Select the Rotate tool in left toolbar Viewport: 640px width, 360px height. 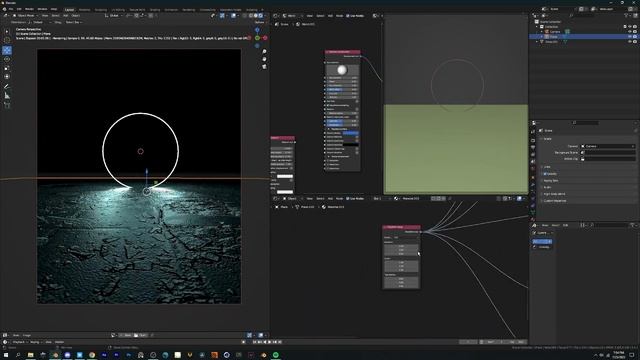pyautogui.click(x=7, y=59)
